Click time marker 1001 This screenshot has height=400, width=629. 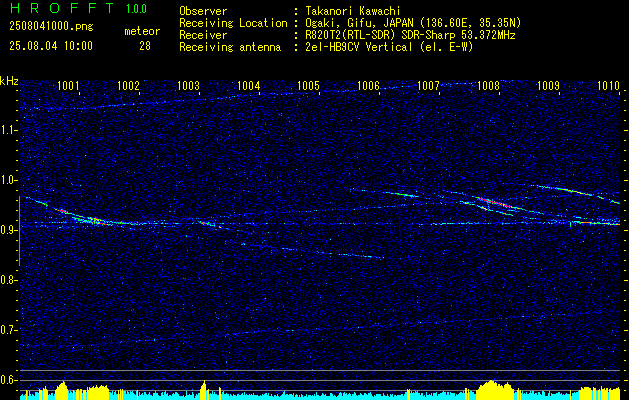point(68,85)
